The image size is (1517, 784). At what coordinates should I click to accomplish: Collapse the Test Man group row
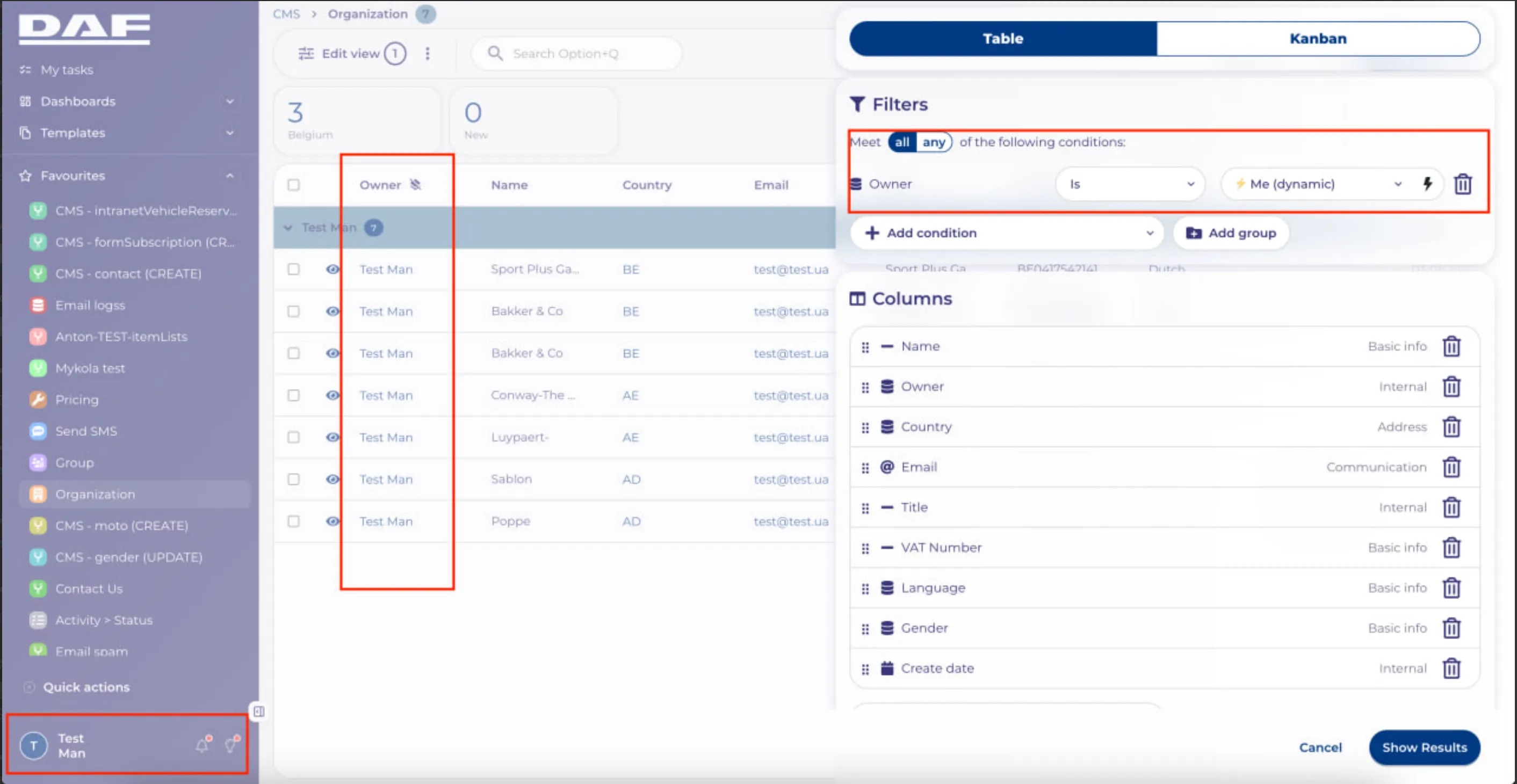click(x=288, y=228)
